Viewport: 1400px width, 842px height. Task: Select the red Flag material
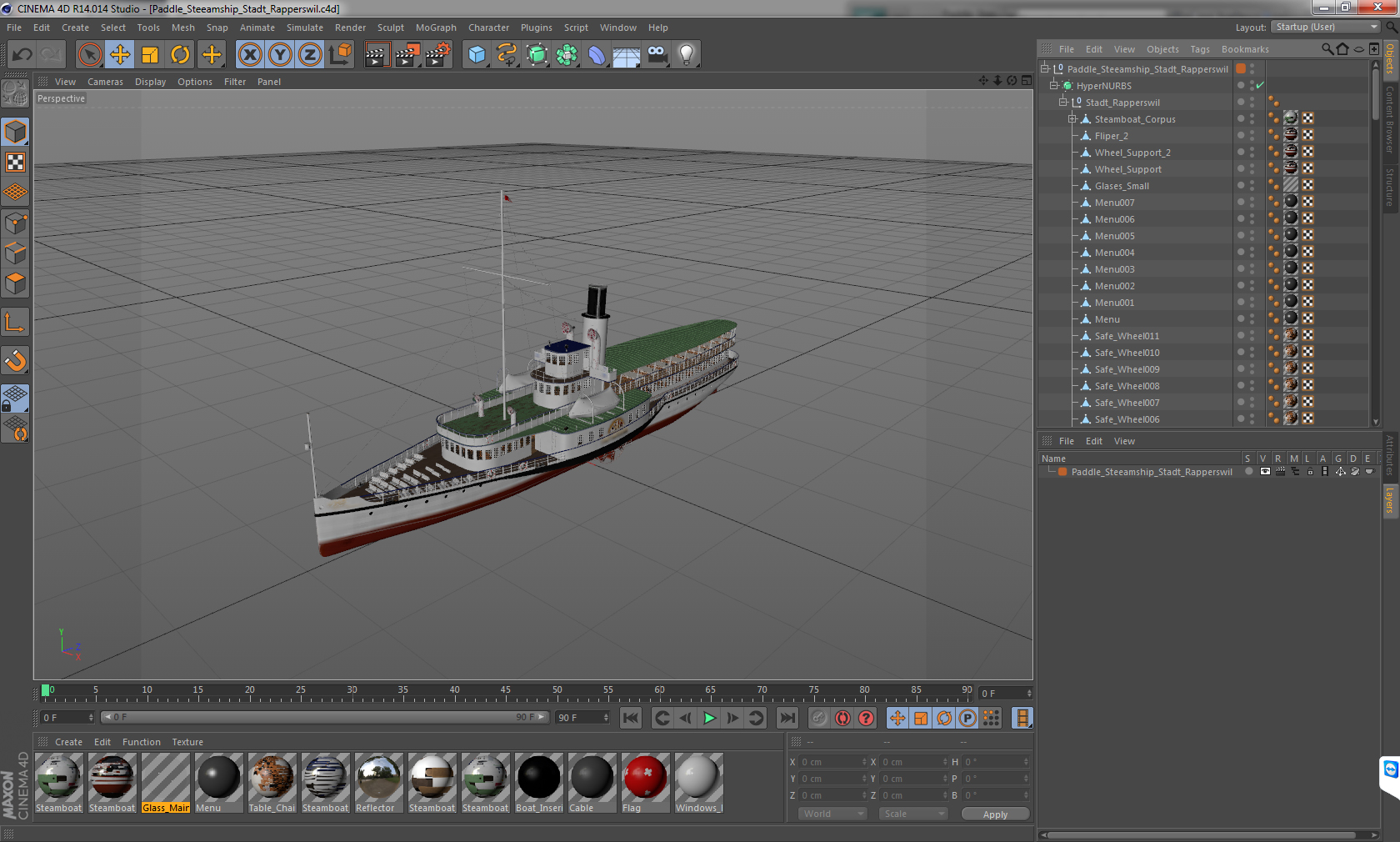pyautogui.click(x=645, y=782)
